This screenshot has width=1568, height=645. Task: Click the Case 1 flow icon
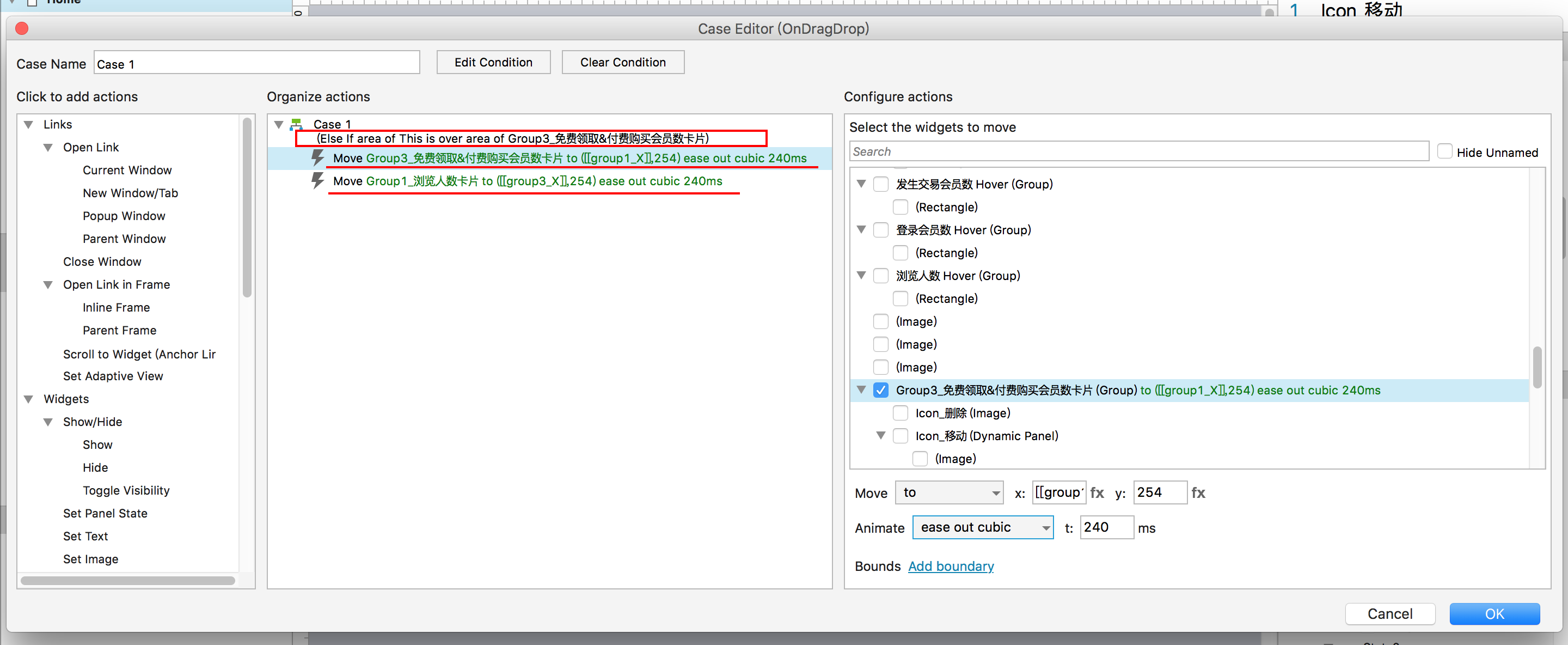297,124
